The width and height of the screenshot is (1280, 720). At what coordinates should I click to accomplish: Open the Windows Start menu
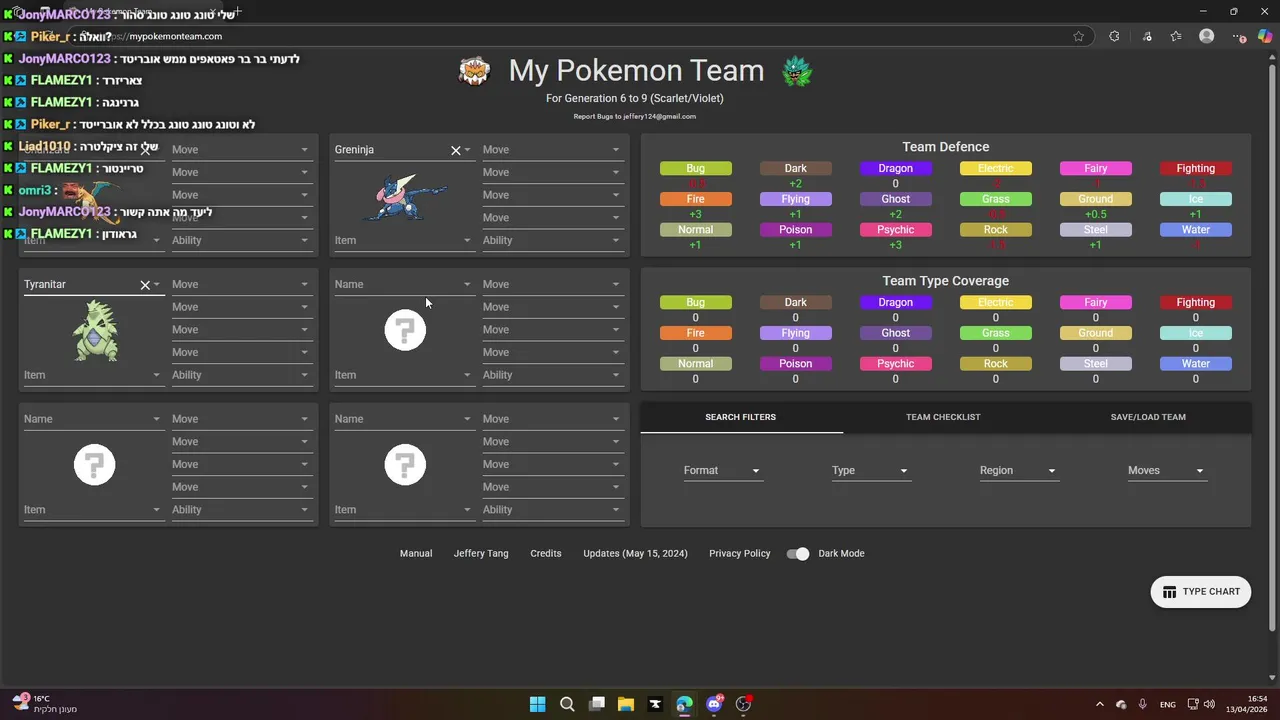pyautogui.click(x=537, y=704)
